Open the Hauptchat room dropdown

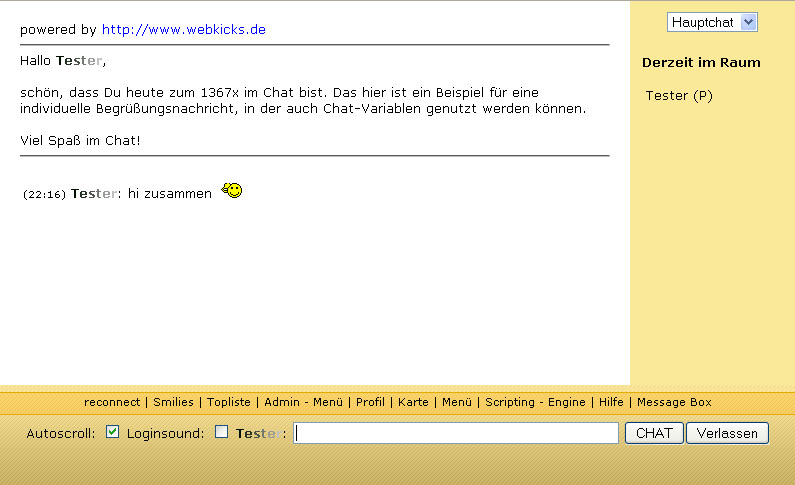point(712,22)
